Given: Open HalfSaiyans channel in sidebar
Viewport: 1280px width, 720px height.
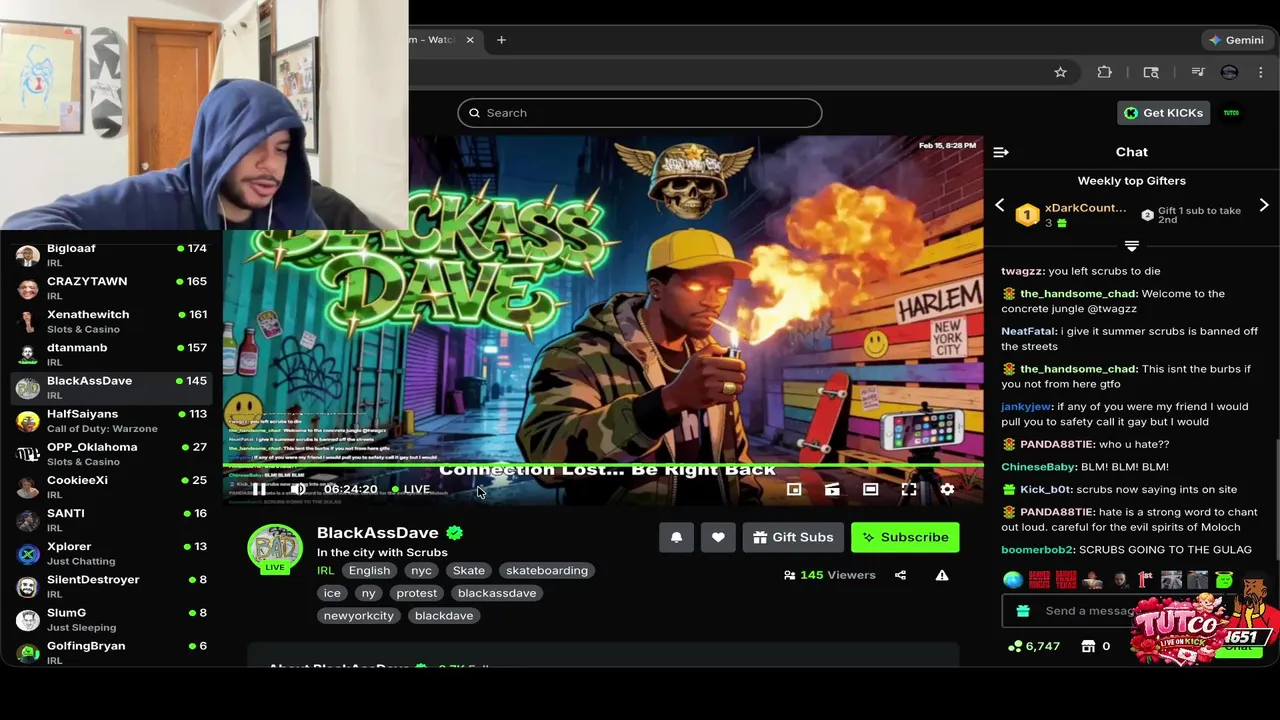Looking at the screenshot, I should [x=111, y=420].
